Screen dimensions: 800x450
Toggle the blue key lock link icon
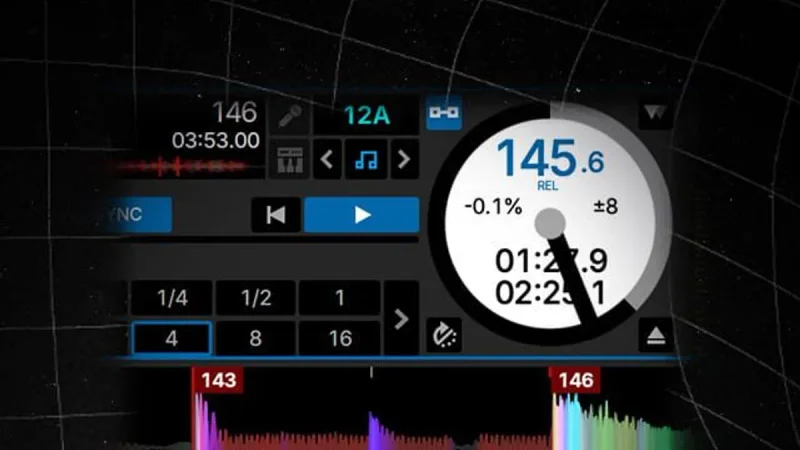(x=444, y=113)
